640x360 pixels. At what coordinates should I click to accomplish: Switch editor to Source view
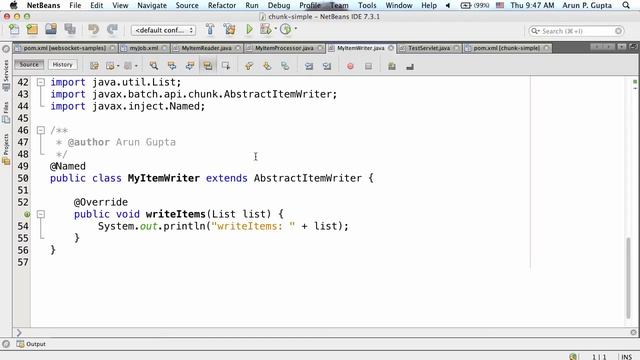point(29,64)
